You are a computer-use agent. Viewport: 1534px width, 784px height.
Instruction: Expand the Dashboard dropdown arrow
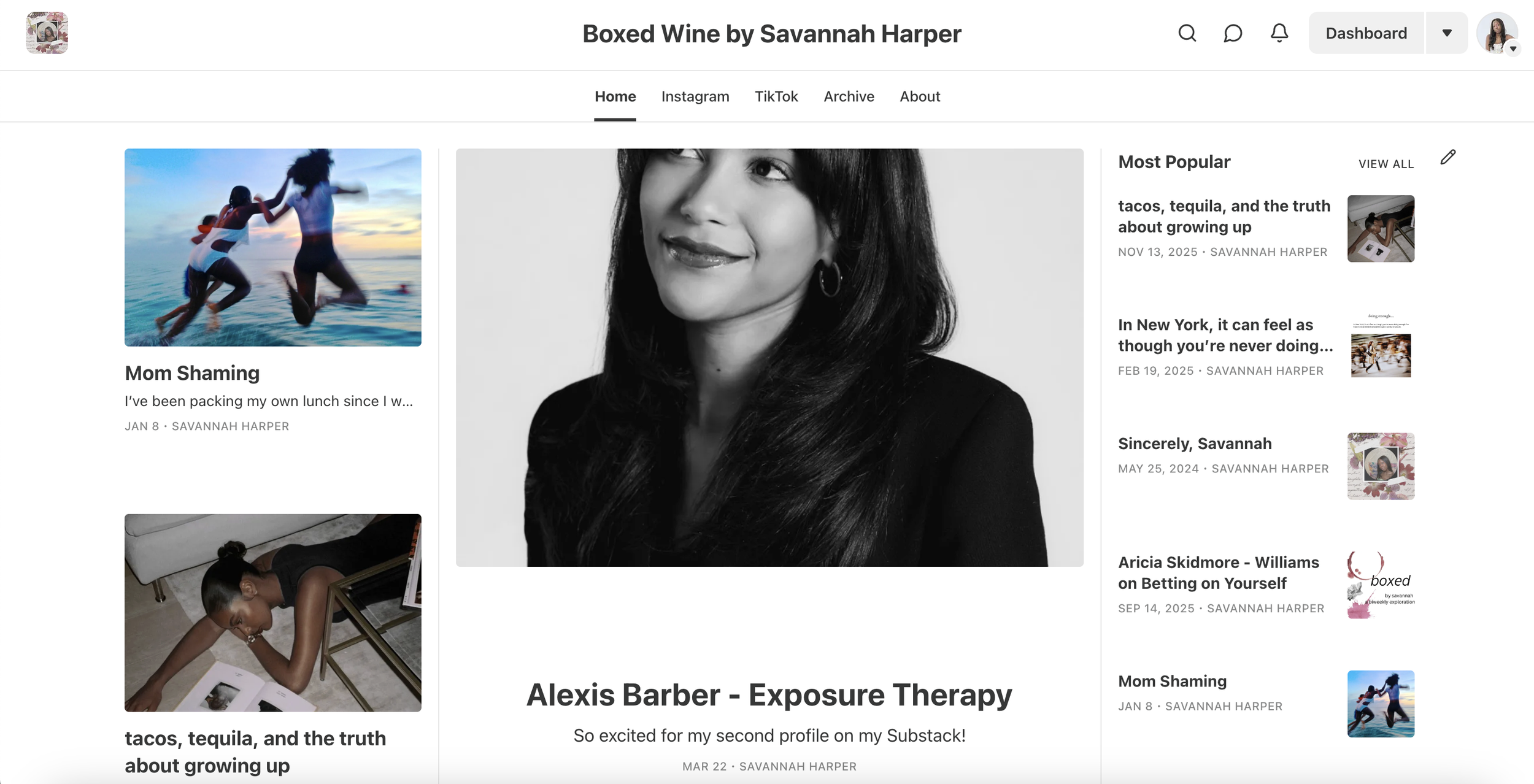coord(1447,33)
